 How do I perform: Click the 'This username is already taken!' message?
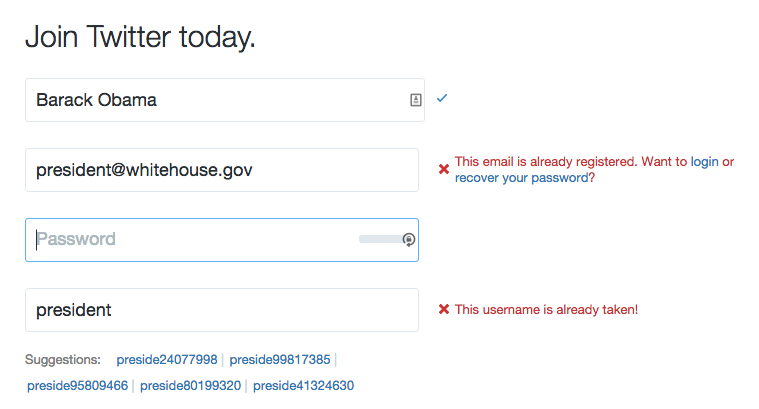point(546,309)
